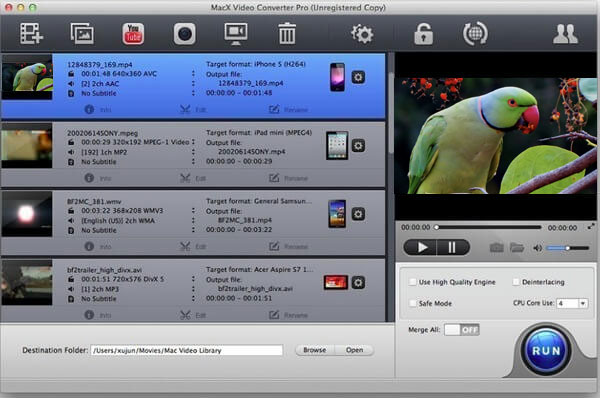Click the Open folder button
600x398 pixels.
(x=354, y=350)
